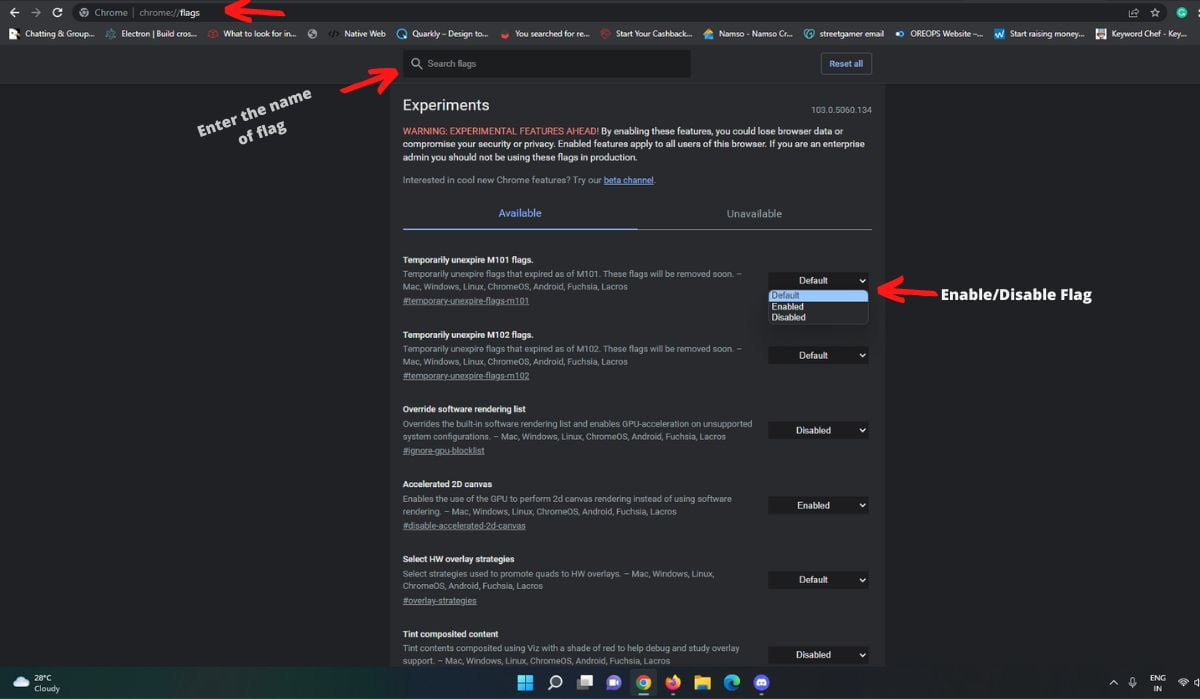The width and height of the screenshot is (1200, 699).
Task: Click the Chrome profile avatar icon
Action: (1181, 13)
